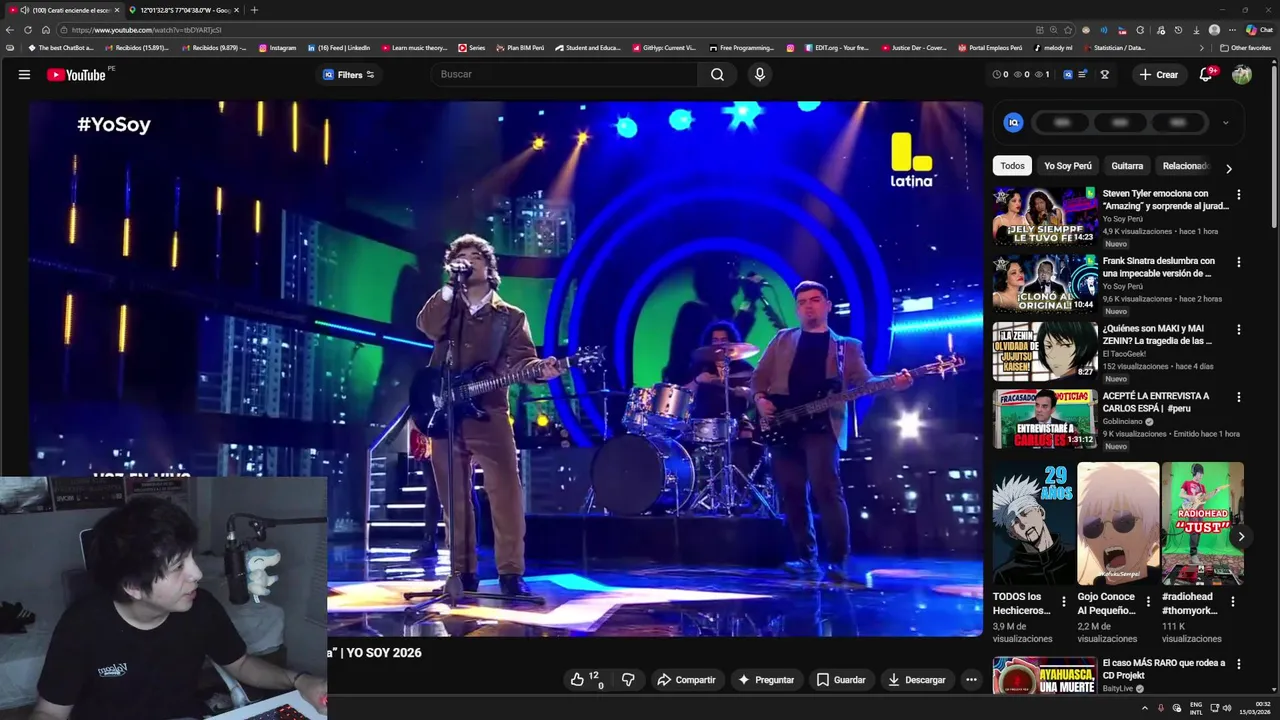The width and height of the screenshot is (1280, 720).
Task: Go back in browser history
Action: (x=11, y=30)
